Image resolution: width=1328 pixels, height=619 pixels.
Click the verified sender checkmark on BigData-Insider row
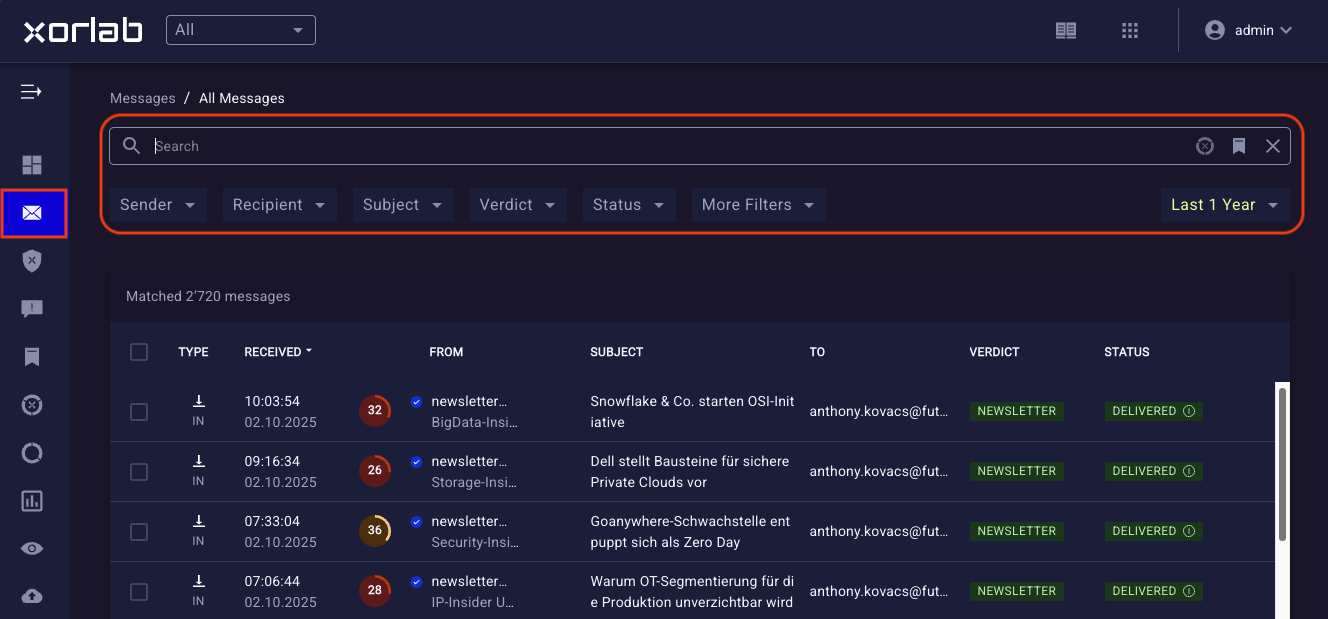416,402
